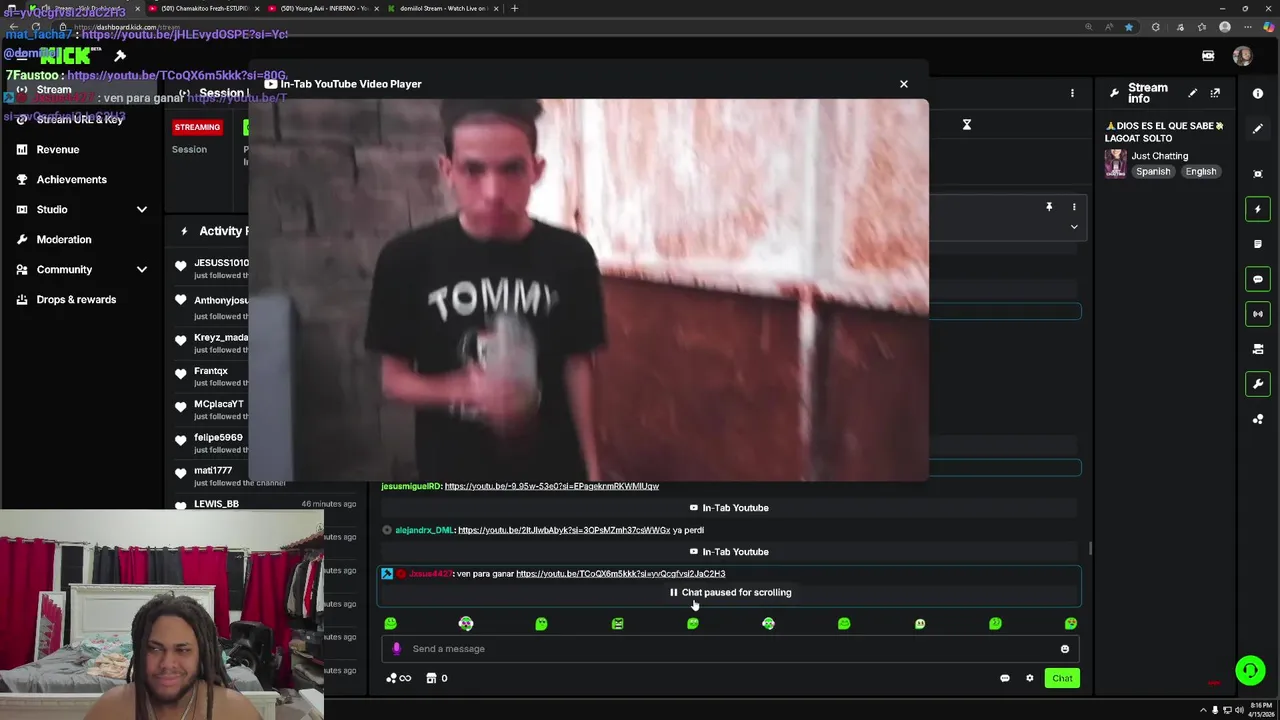Toggle the Chat panel bubble icon
Viewport: 1280px width, 720px height.
coord(1258,279)
